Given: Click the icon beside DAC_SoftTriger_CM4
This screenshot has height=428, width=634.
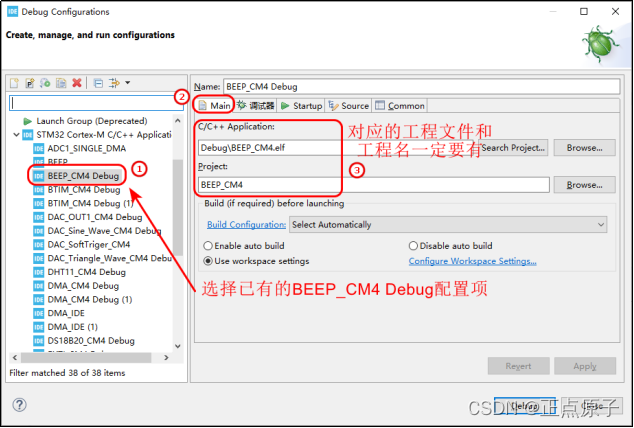Looking at the screenshot, I should point(39,245).
